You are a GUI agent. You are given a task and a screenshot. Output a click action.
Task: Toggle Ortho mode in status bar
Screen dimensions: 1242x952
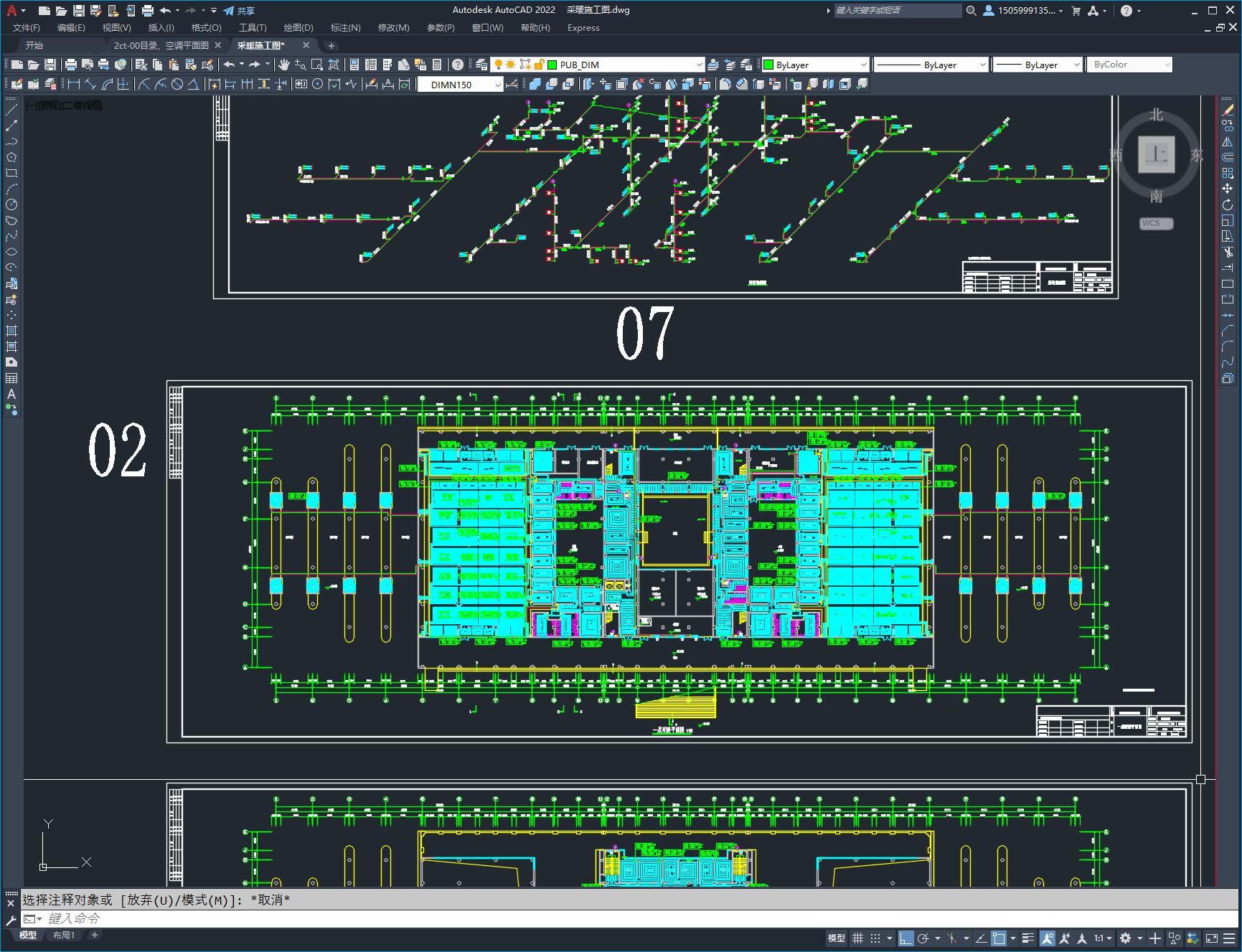coord(905,938)
